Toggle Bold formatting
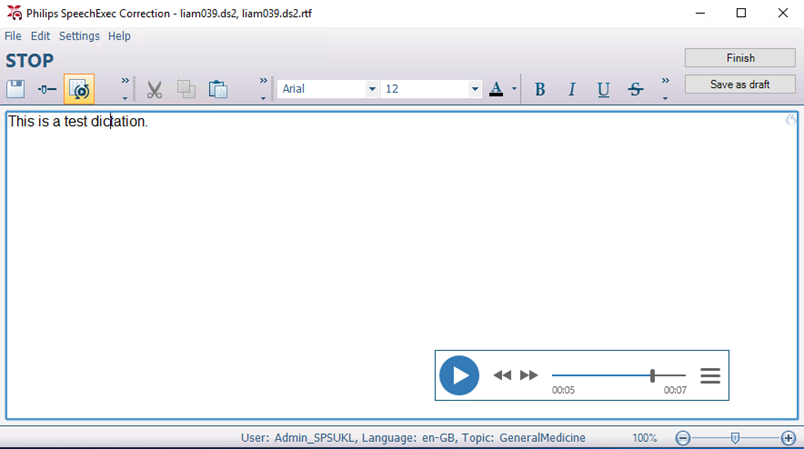This screenshot has height=449, width=804. (540, 90)
